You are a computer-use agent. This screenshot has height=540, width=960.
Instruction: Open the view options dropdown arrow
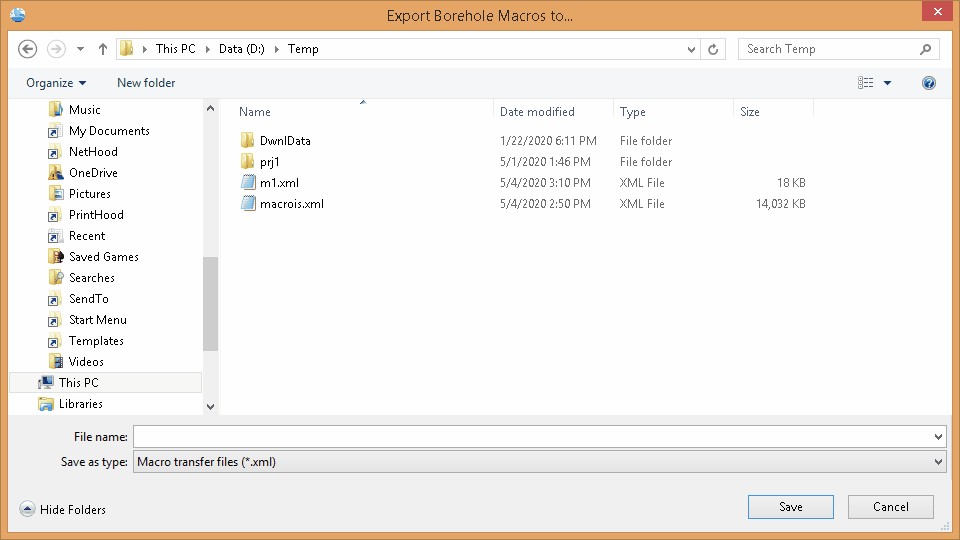pyautogui.click(x=887, y=83)
